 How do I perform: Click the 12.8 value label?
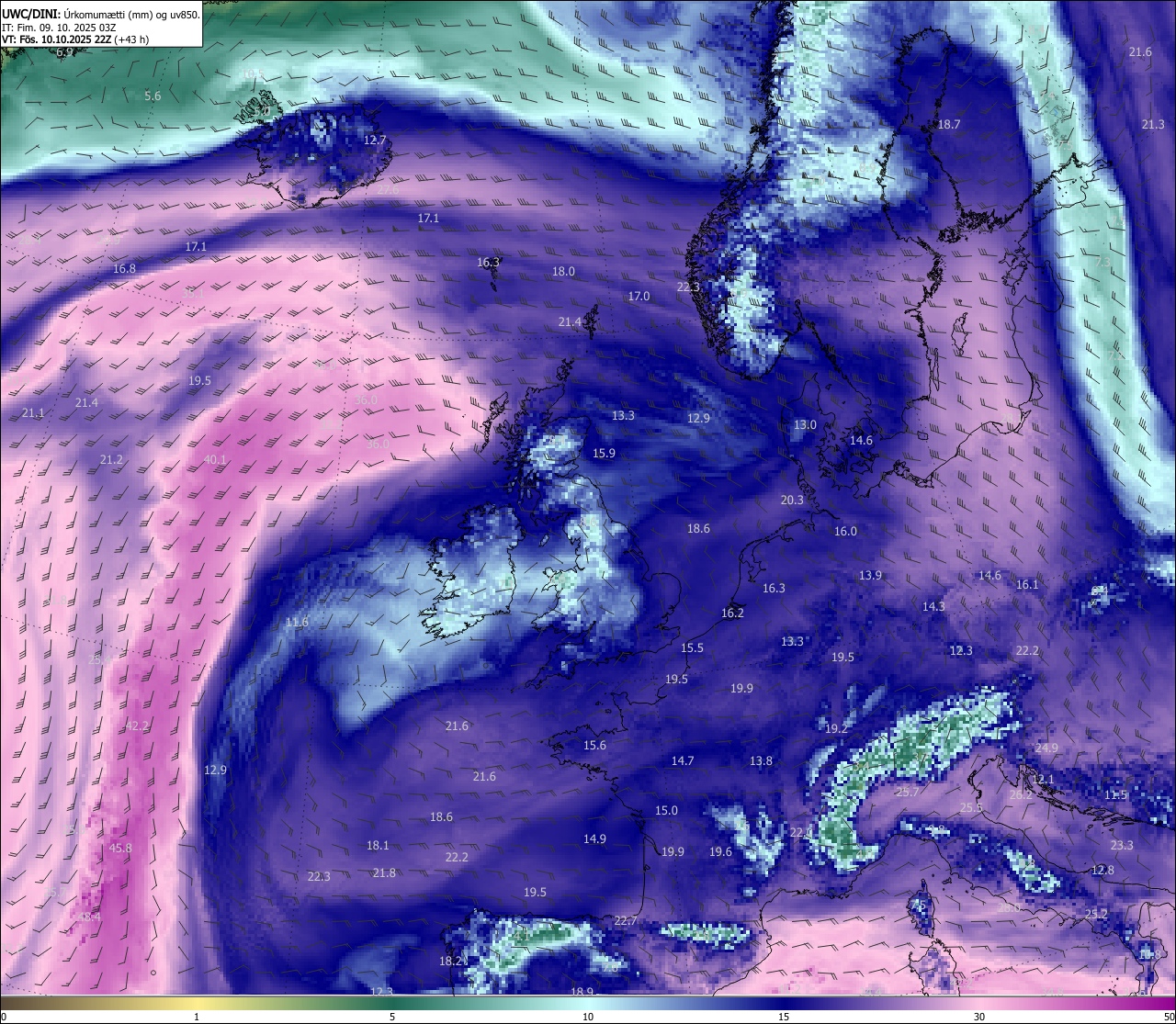pyautogui.click(x=1102, y=871)
